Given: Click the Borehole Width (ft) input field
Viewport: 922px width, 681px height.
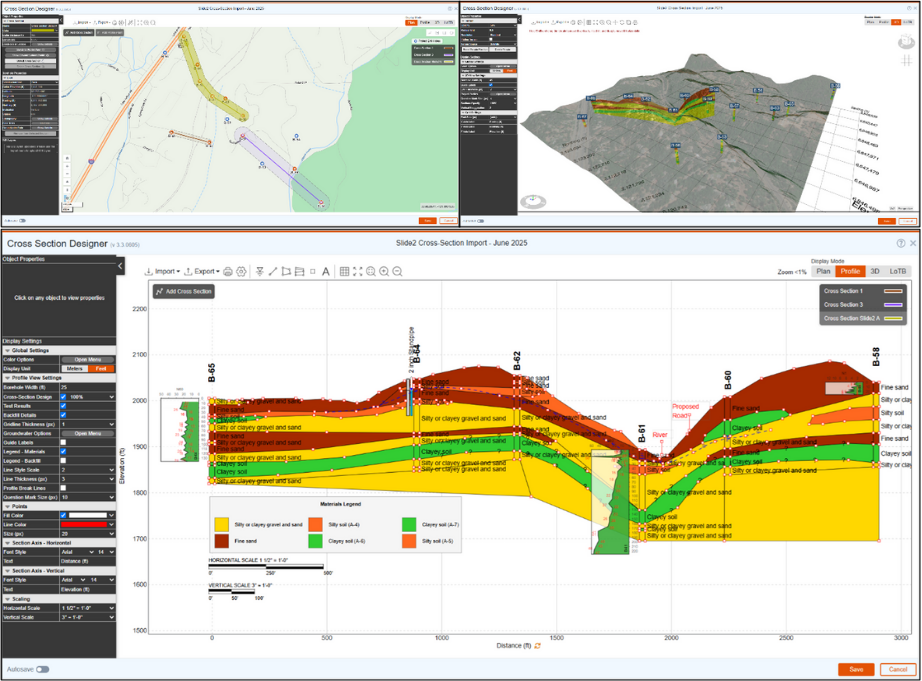Looking at the screenshot, I should [x=88, y=388].
